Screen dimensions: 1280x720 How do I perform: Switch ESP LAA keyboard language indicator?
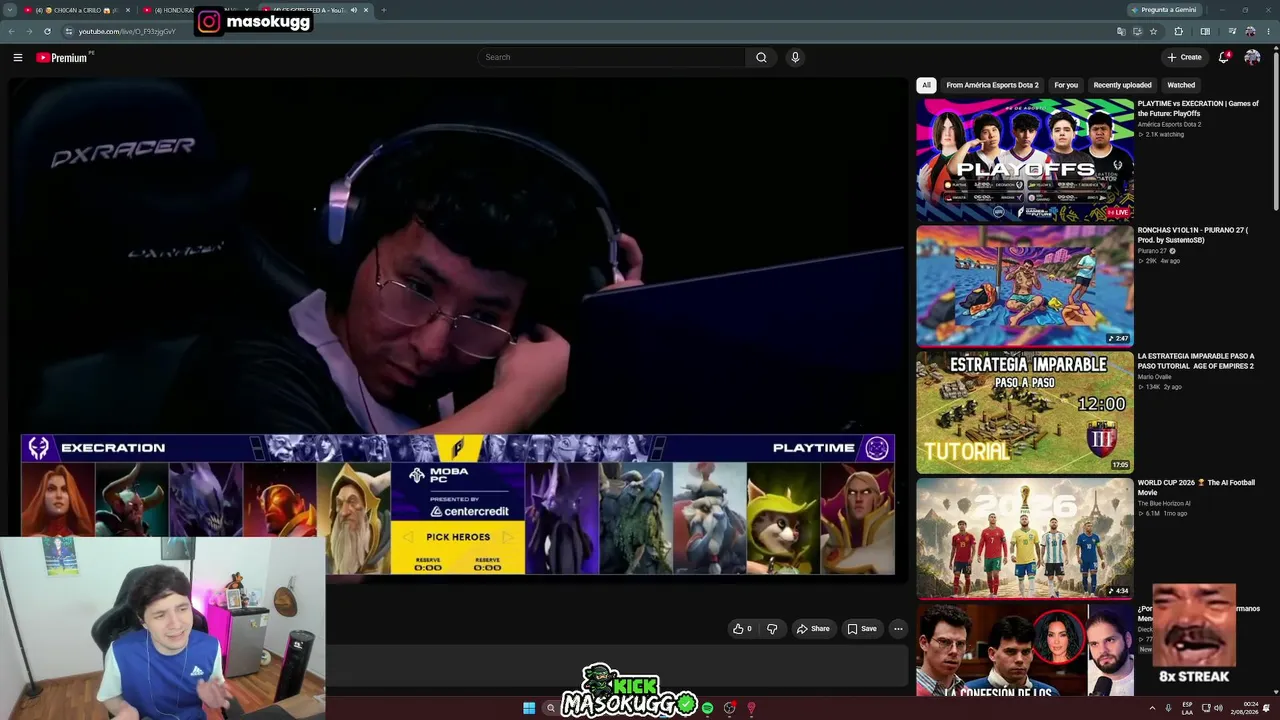1188,708
